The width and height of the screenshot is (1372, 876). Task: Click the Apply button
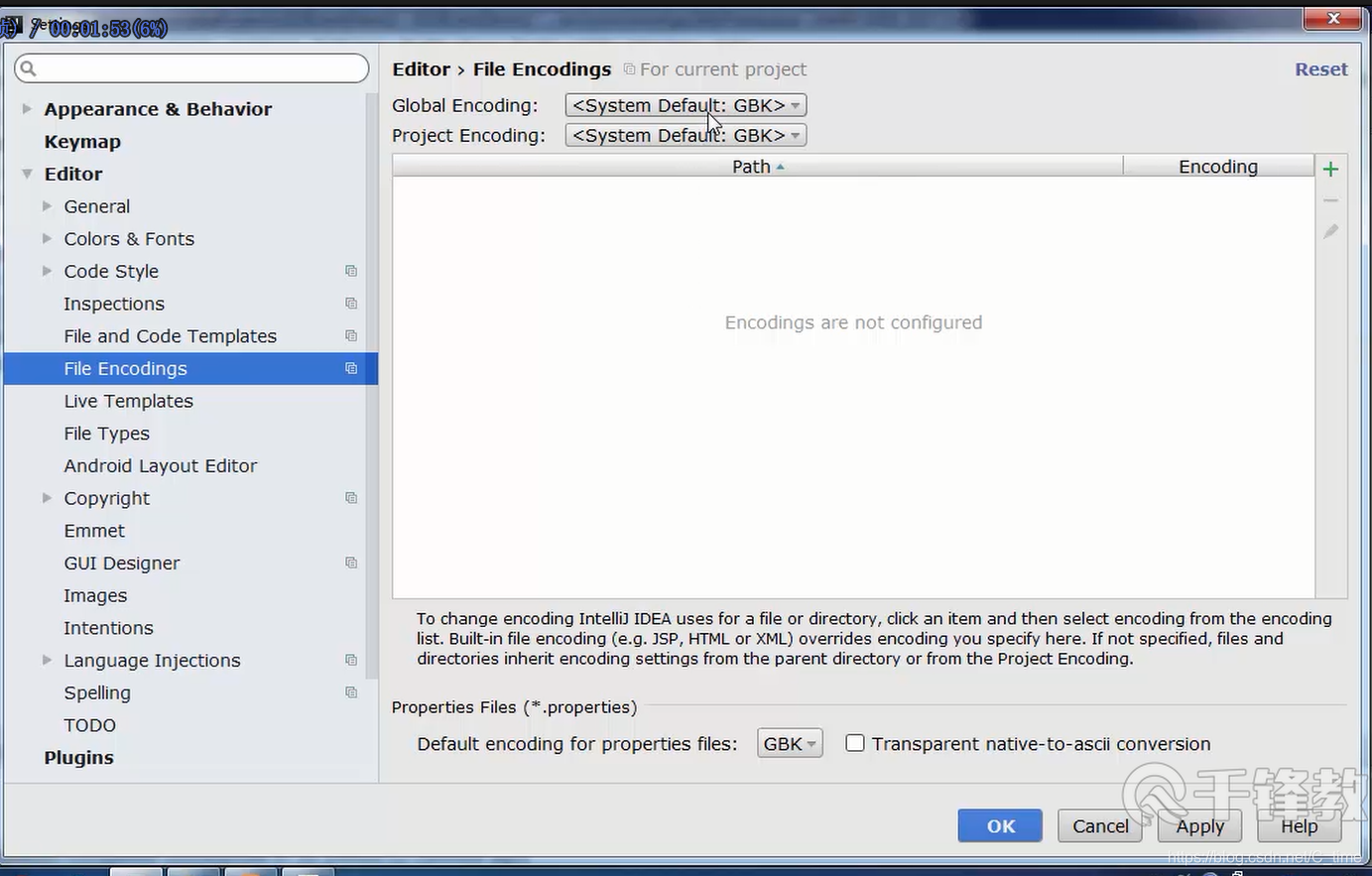click(1200, 825)
